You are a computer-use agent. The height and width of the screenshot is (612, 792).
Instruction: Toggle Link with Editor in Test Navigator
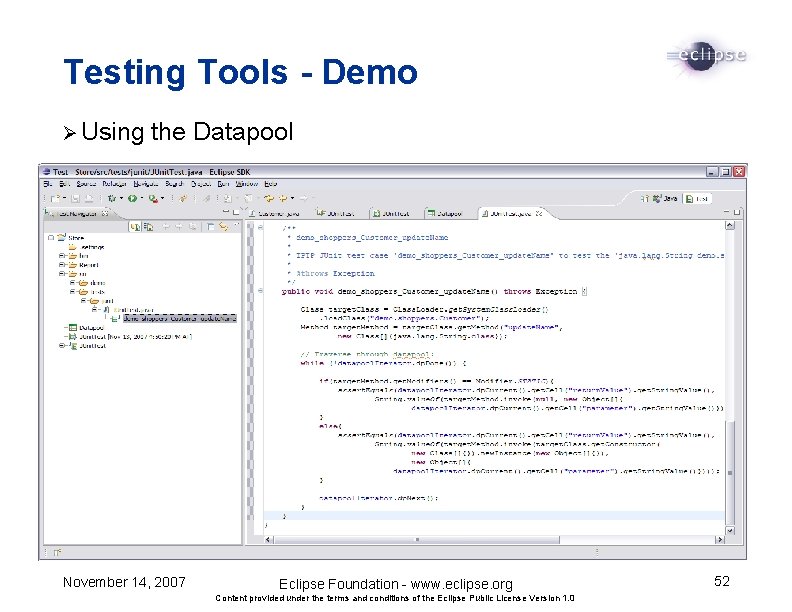point(223,227)
